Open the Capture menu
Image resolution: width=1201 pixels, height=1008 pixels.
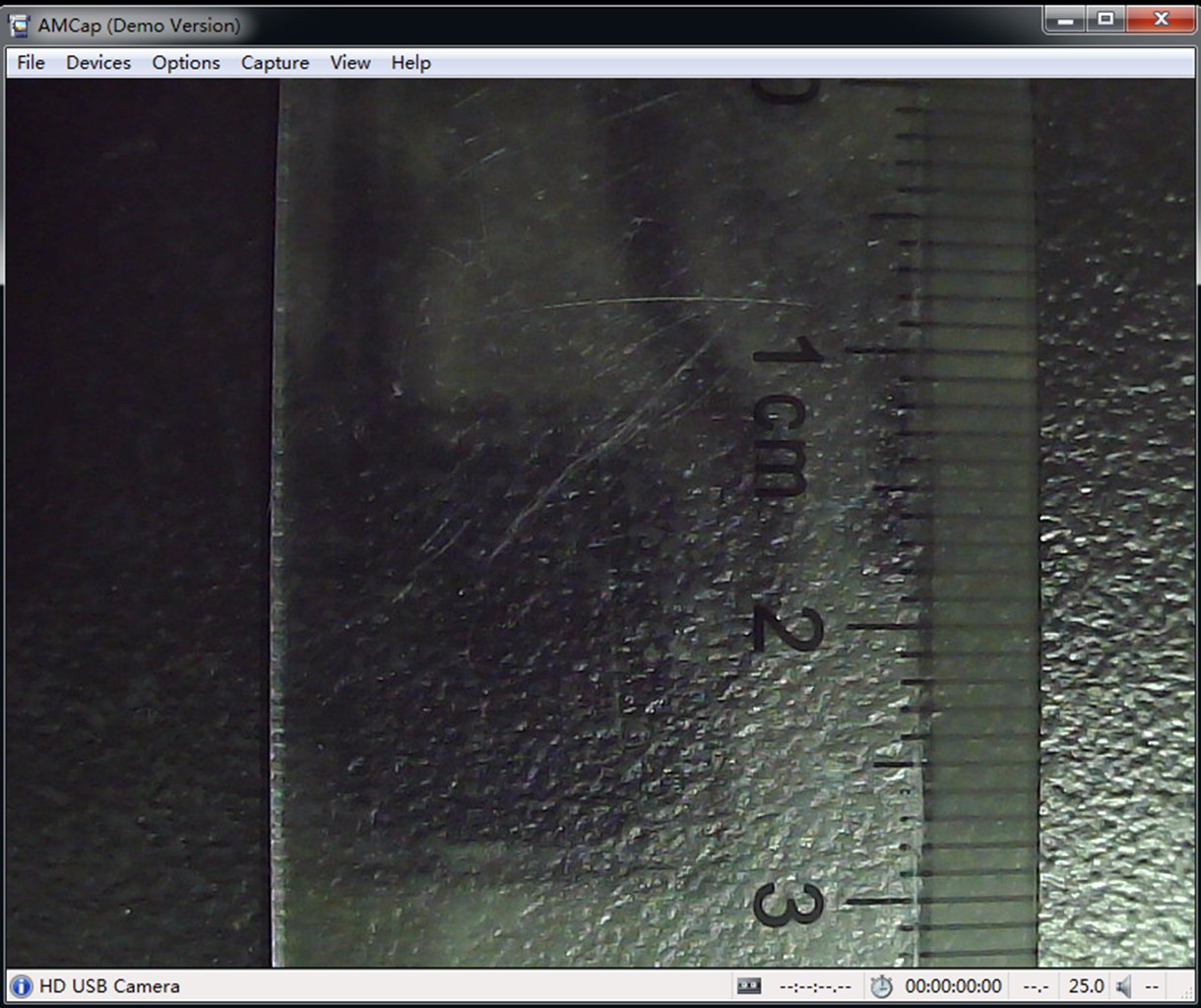point(275,63)
